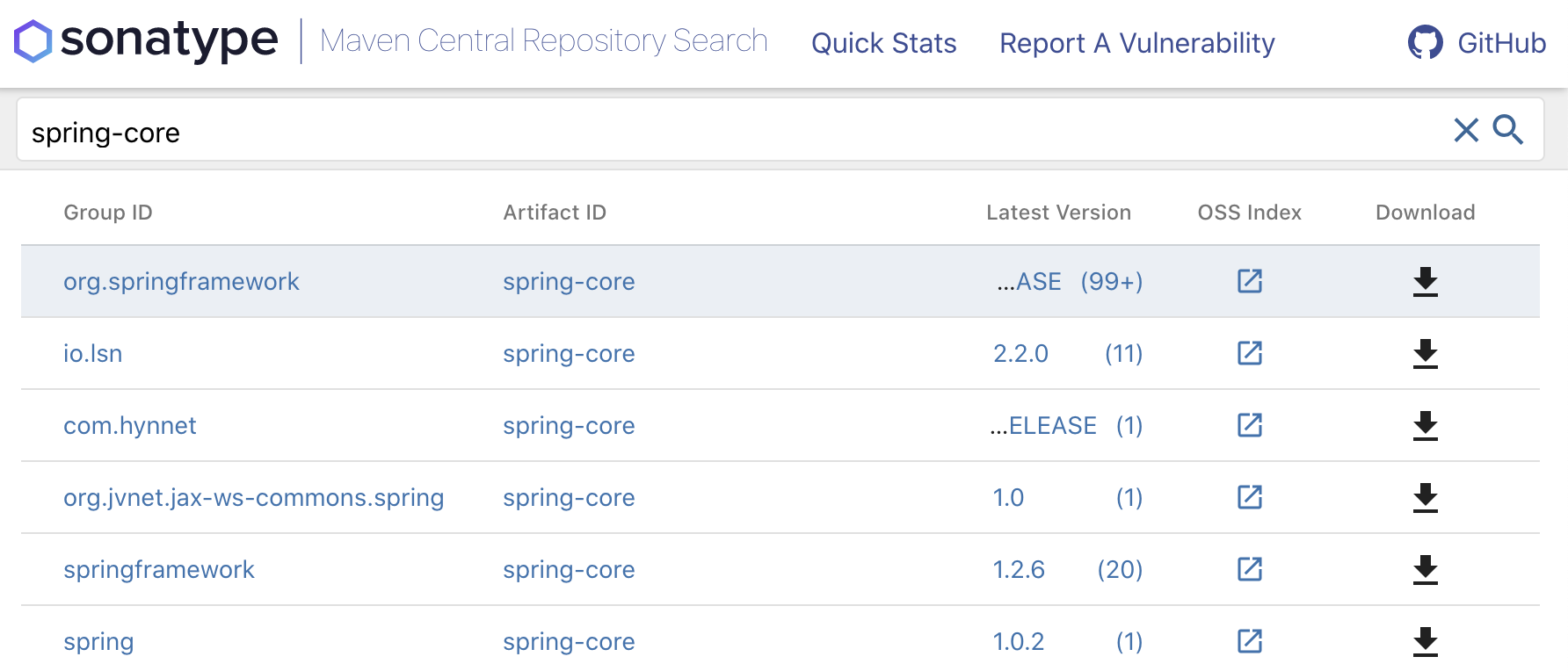Click the Artifact ID column header
Screen dimensions: 1568x671
tap(555, 213)
